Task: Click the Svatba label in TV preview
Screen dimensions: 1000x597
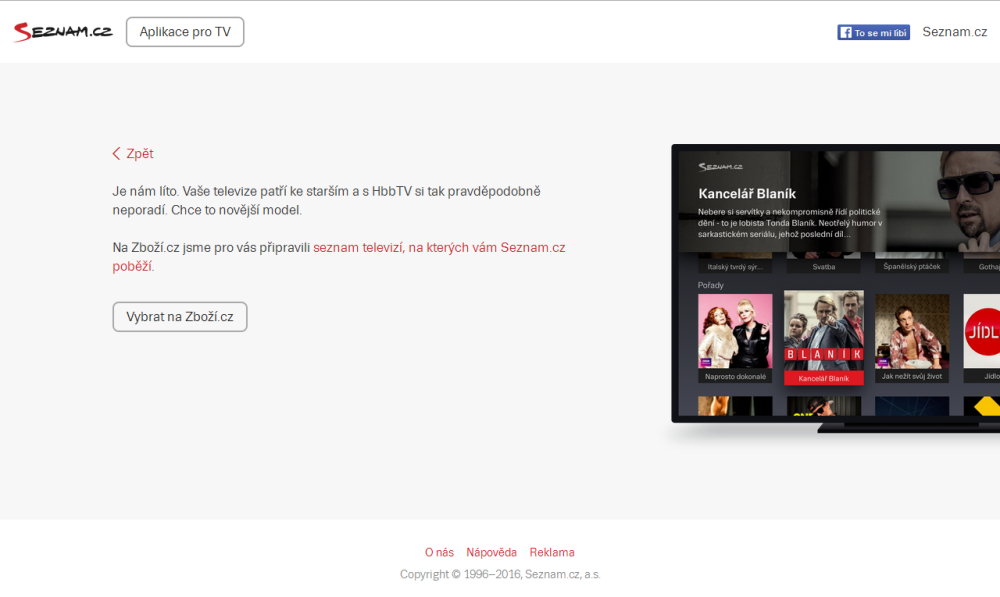Action: click(x=823, y=267)
